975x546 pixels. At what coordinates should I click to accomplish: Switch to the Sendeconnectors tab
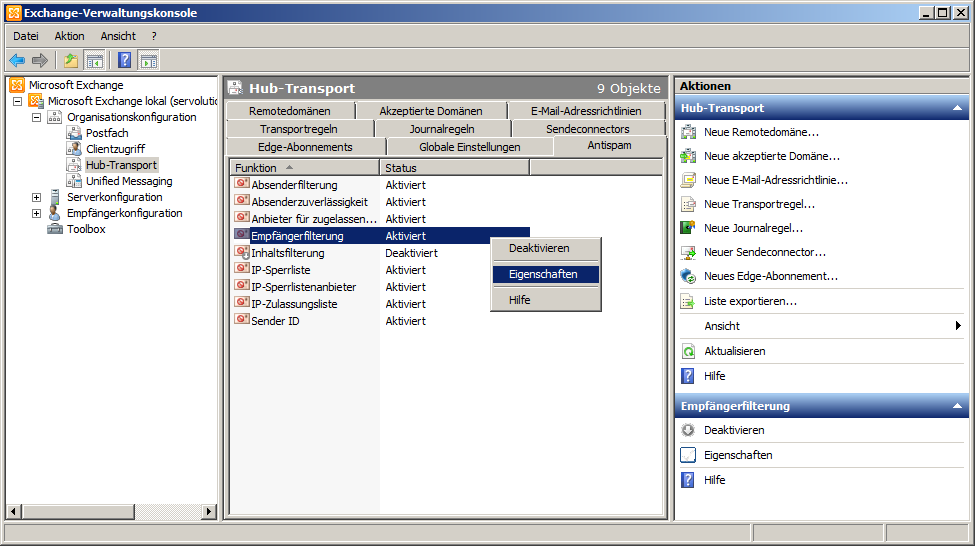tap(588, 129)
